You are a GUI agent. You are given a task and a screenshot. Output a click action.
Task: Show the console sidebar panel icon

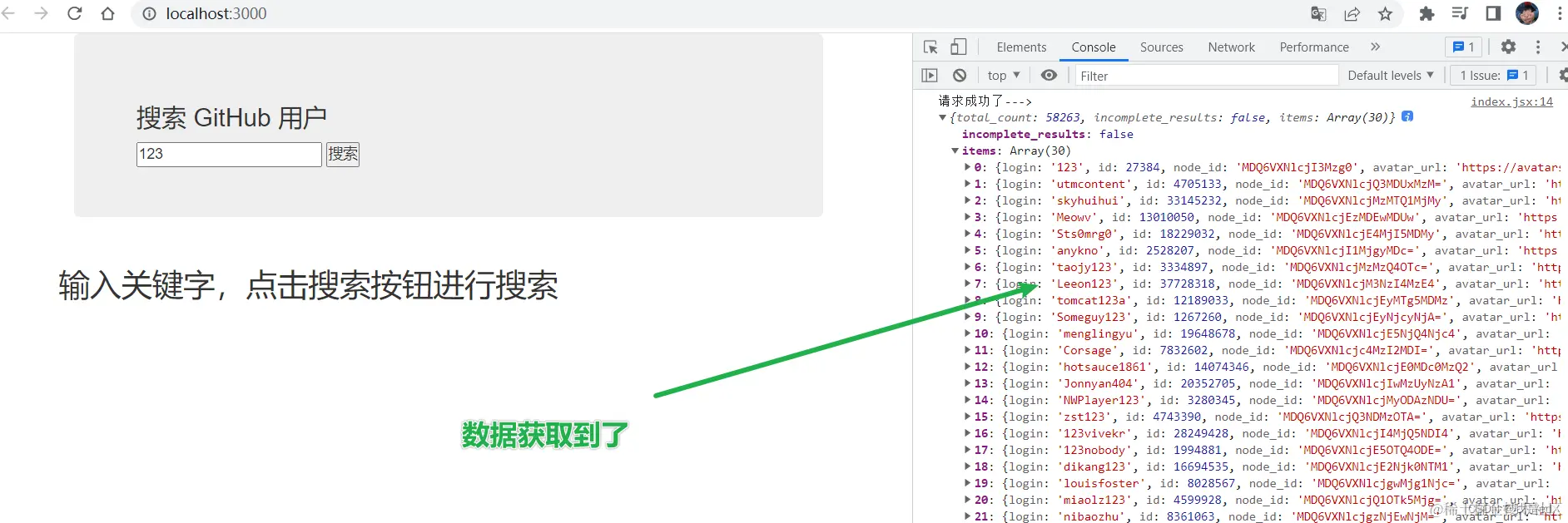tap(930, 75)
